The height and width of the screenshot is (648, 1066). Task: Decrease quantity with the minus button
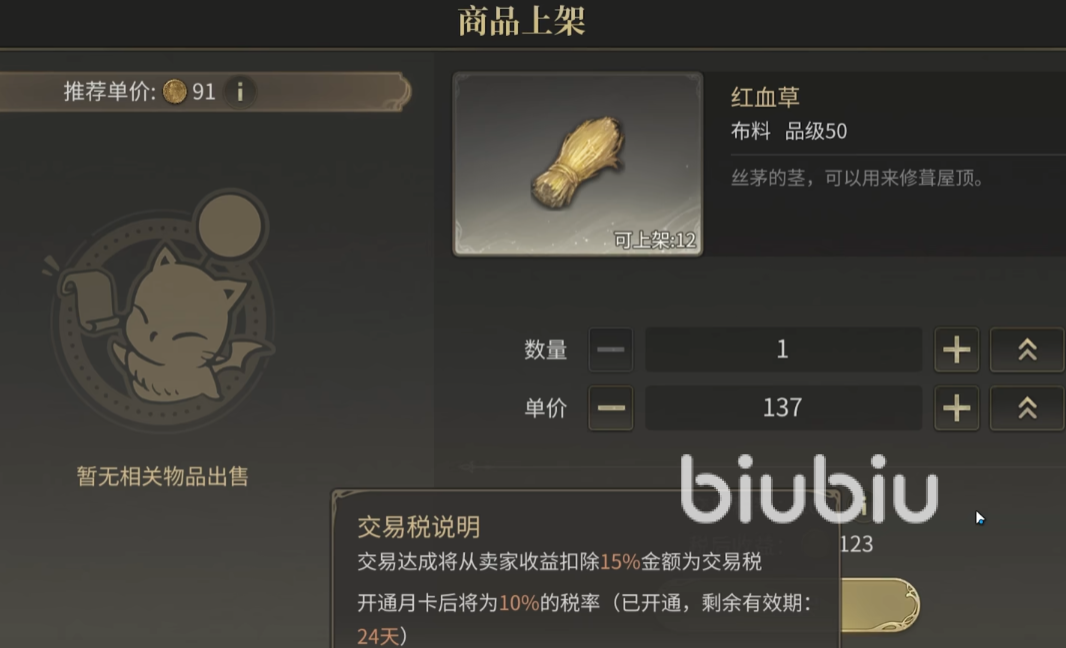(x=611, y=349)
